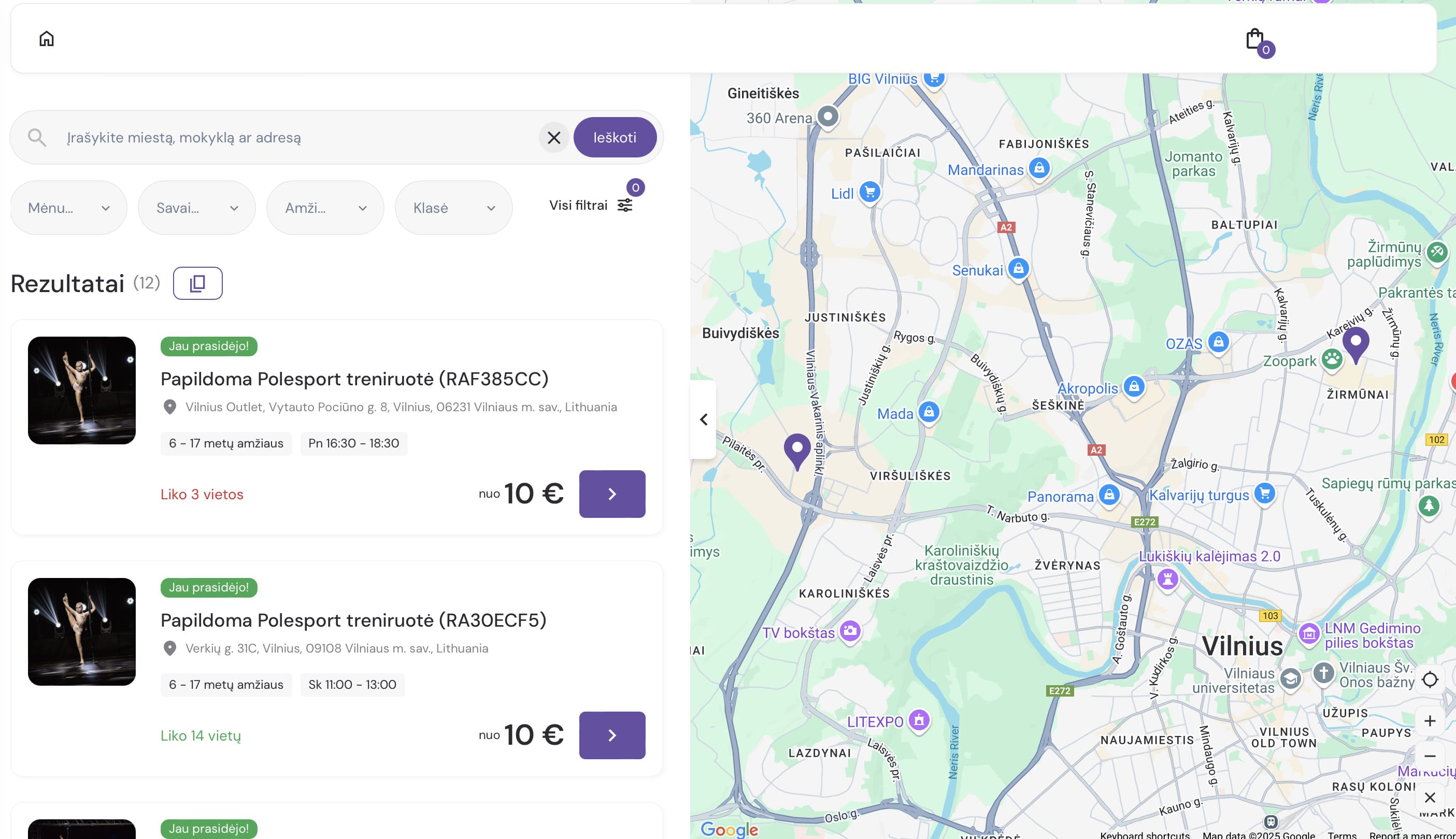The height and width of the screenshot is (839, 1456).
Task: Click Kalvarijų turgus cart marker
Action: [x=1265, y=493]
